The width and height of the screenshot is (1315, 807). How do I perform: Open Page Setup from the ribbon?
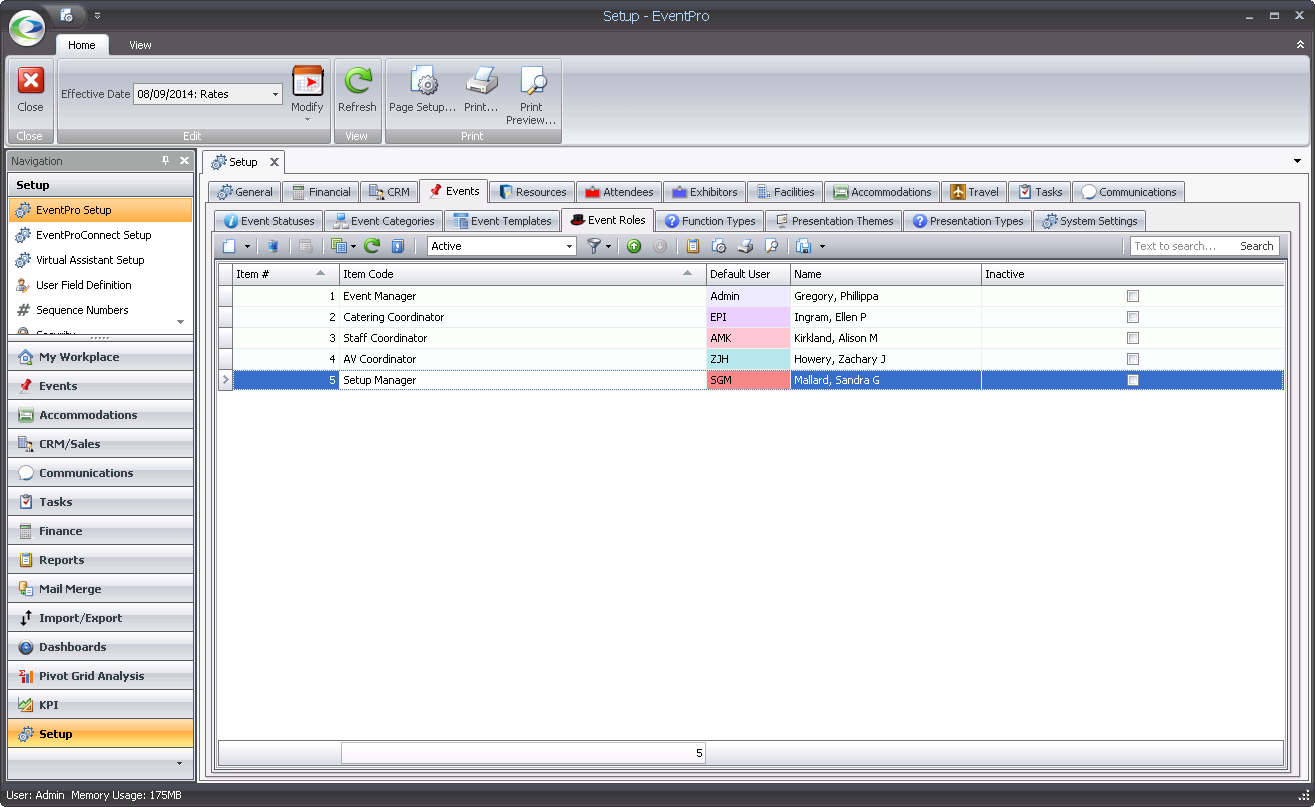(x=422, y=91)
